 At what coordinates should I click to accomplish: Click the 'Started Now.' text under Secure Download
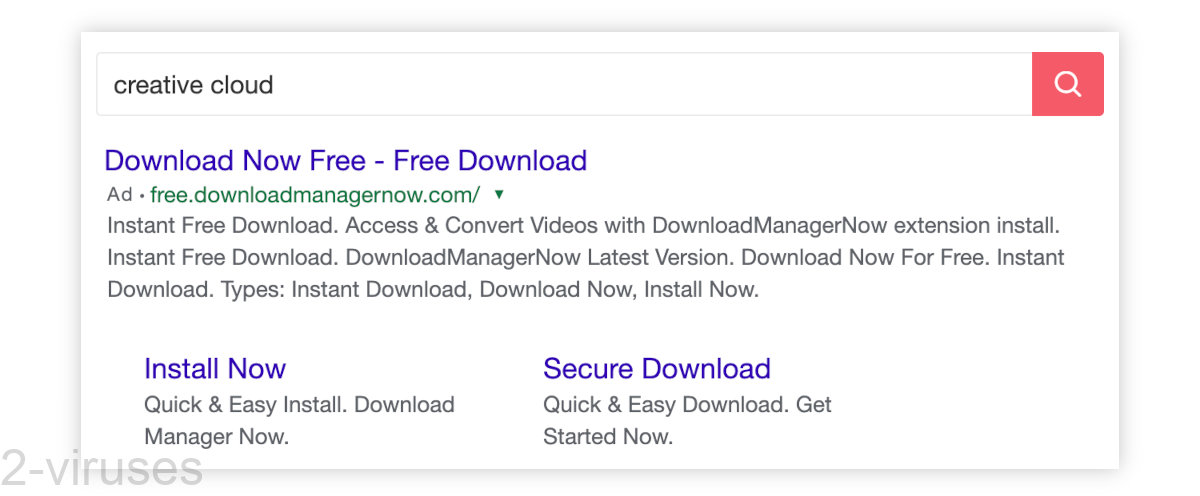click(x=608, y=437)
